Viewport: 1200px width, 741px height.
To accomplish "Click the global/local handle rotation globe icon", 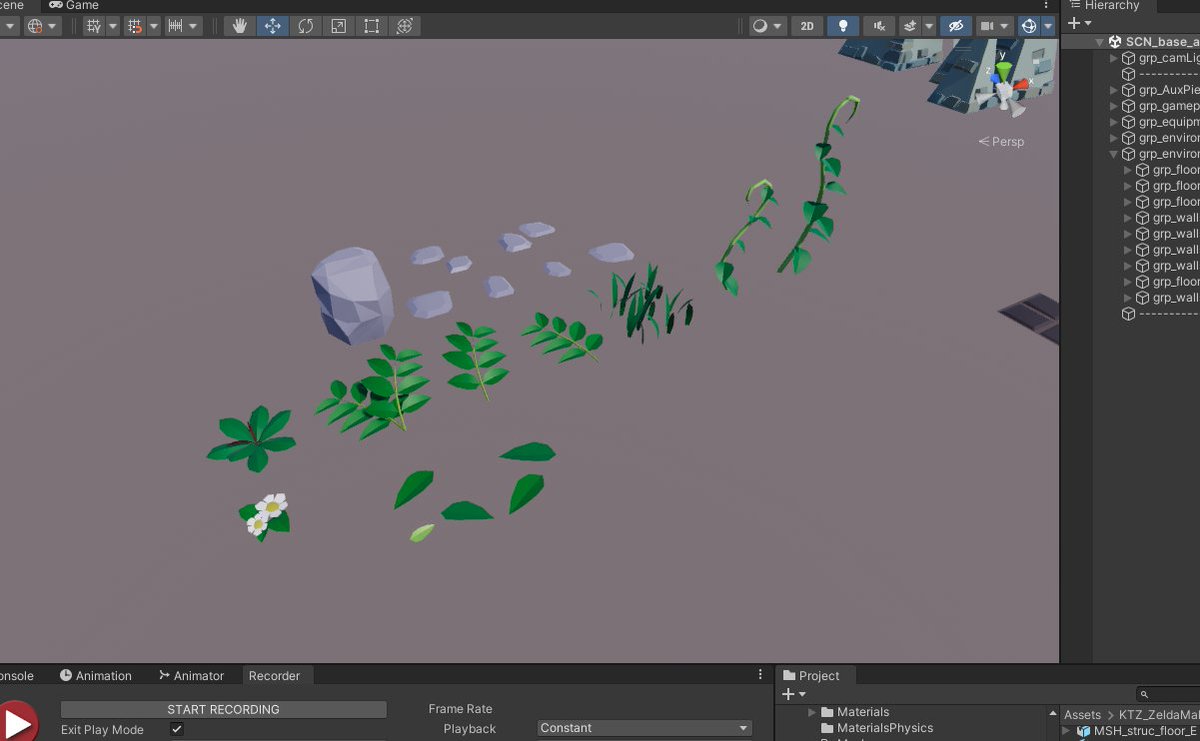I will coord(35,26).
